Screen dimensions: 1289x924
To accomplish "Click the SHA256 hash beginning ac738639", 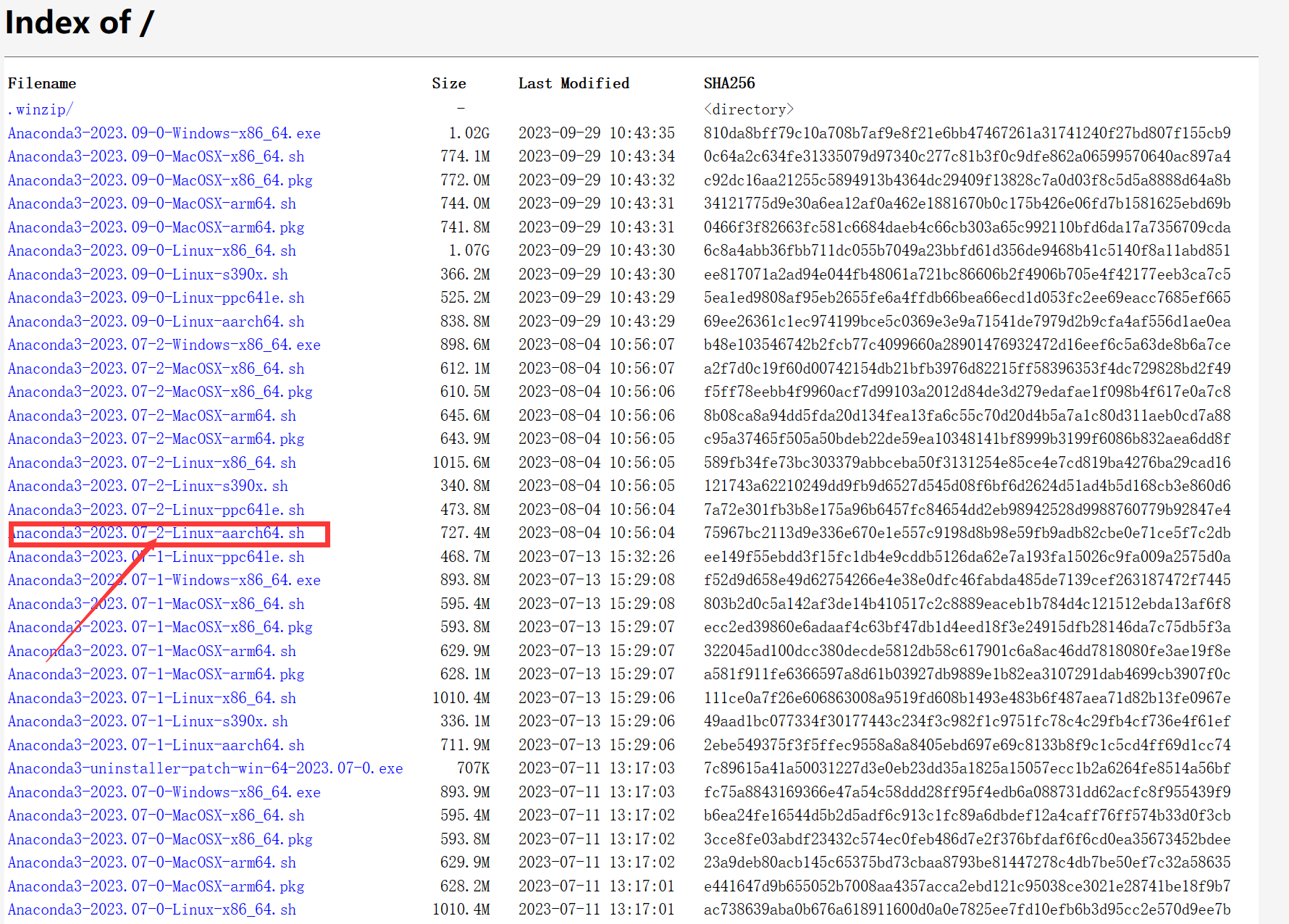I will [x=967, y=910].
